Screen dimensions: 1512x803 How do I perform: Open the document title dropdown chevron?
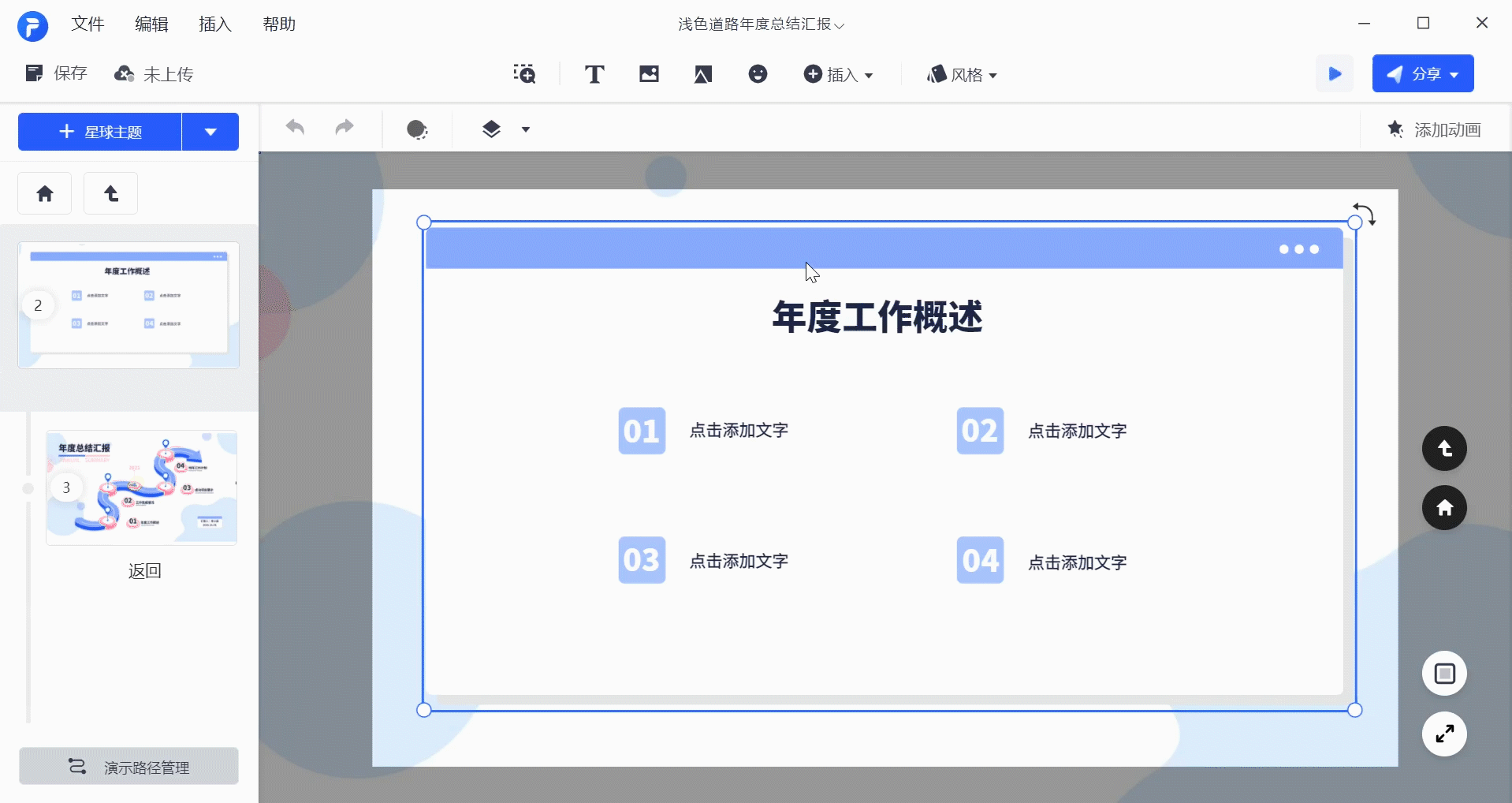coord(840,26)
